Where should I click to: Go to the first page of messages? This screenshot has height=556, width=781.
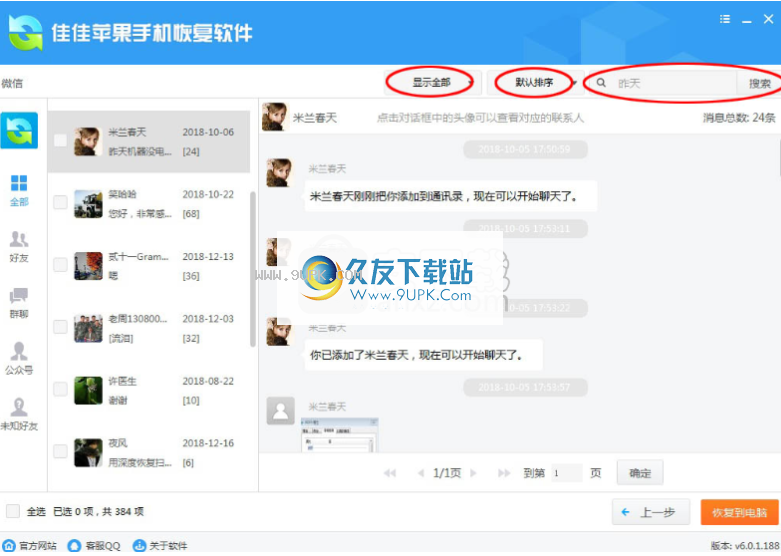[x=390, y=473]
